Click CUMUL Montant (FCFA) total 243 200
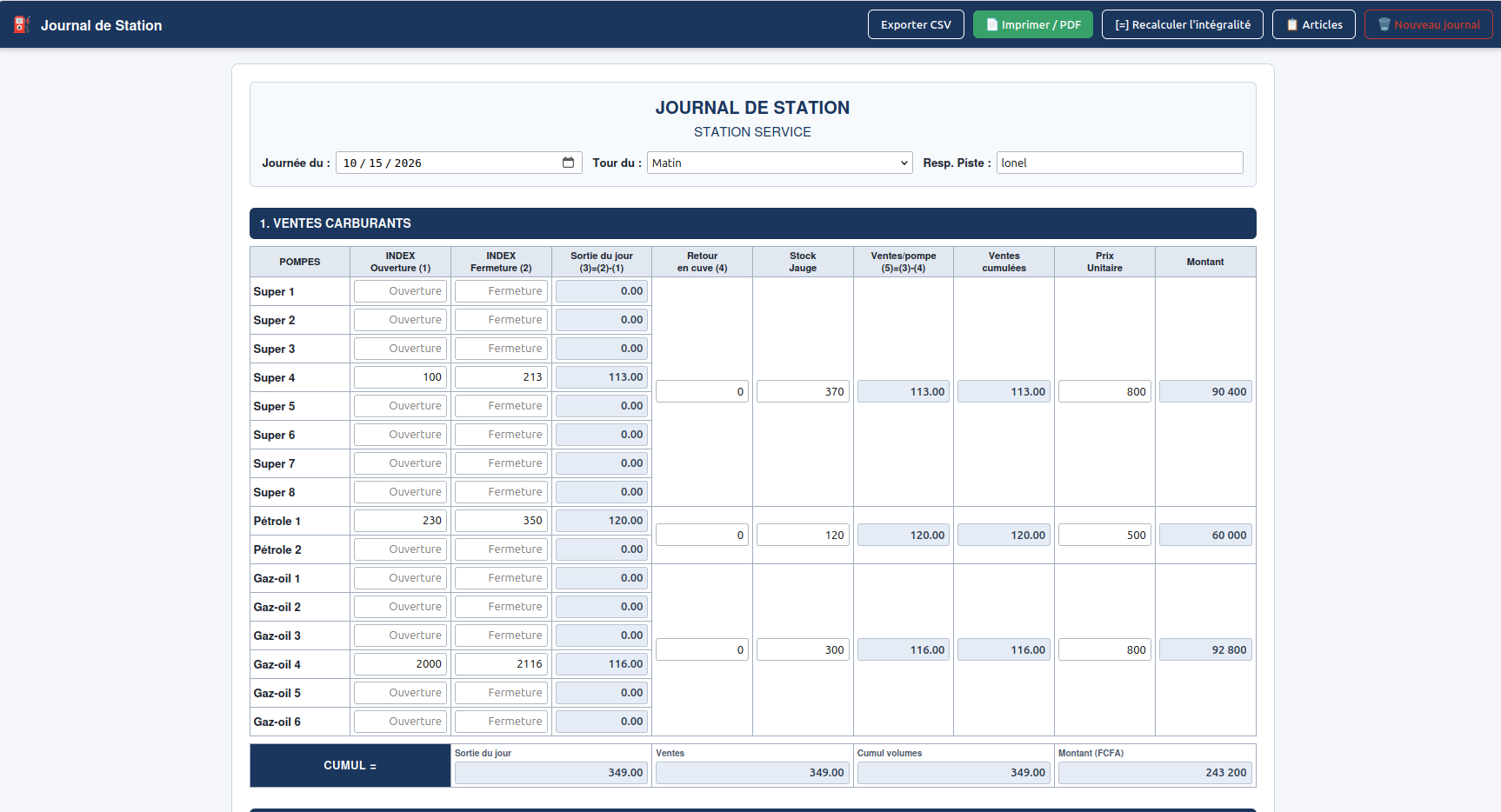The image size is (1501, 812). tap(1155, 773)
